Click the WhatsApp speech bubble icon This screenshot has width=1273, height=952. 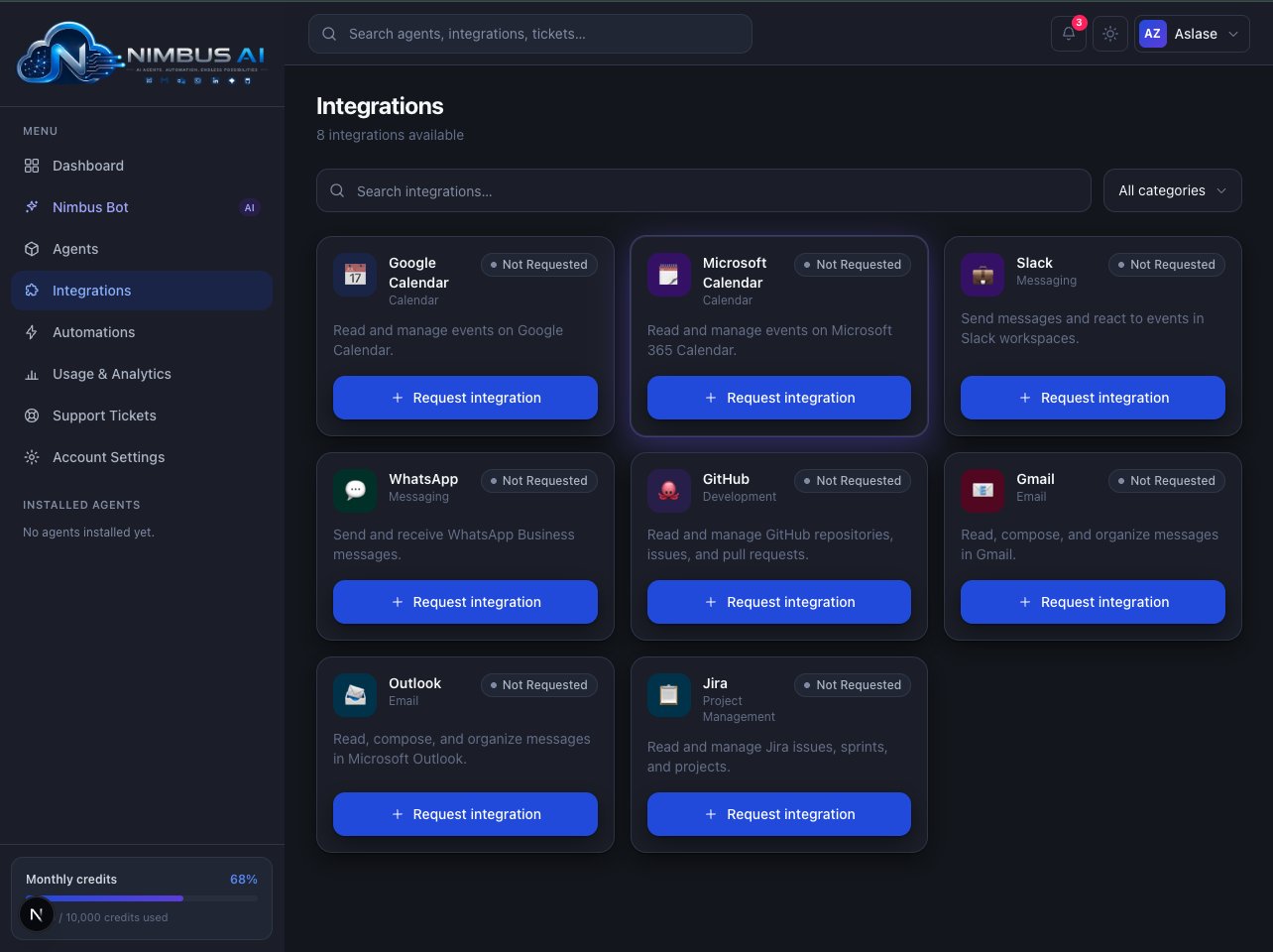355,491
